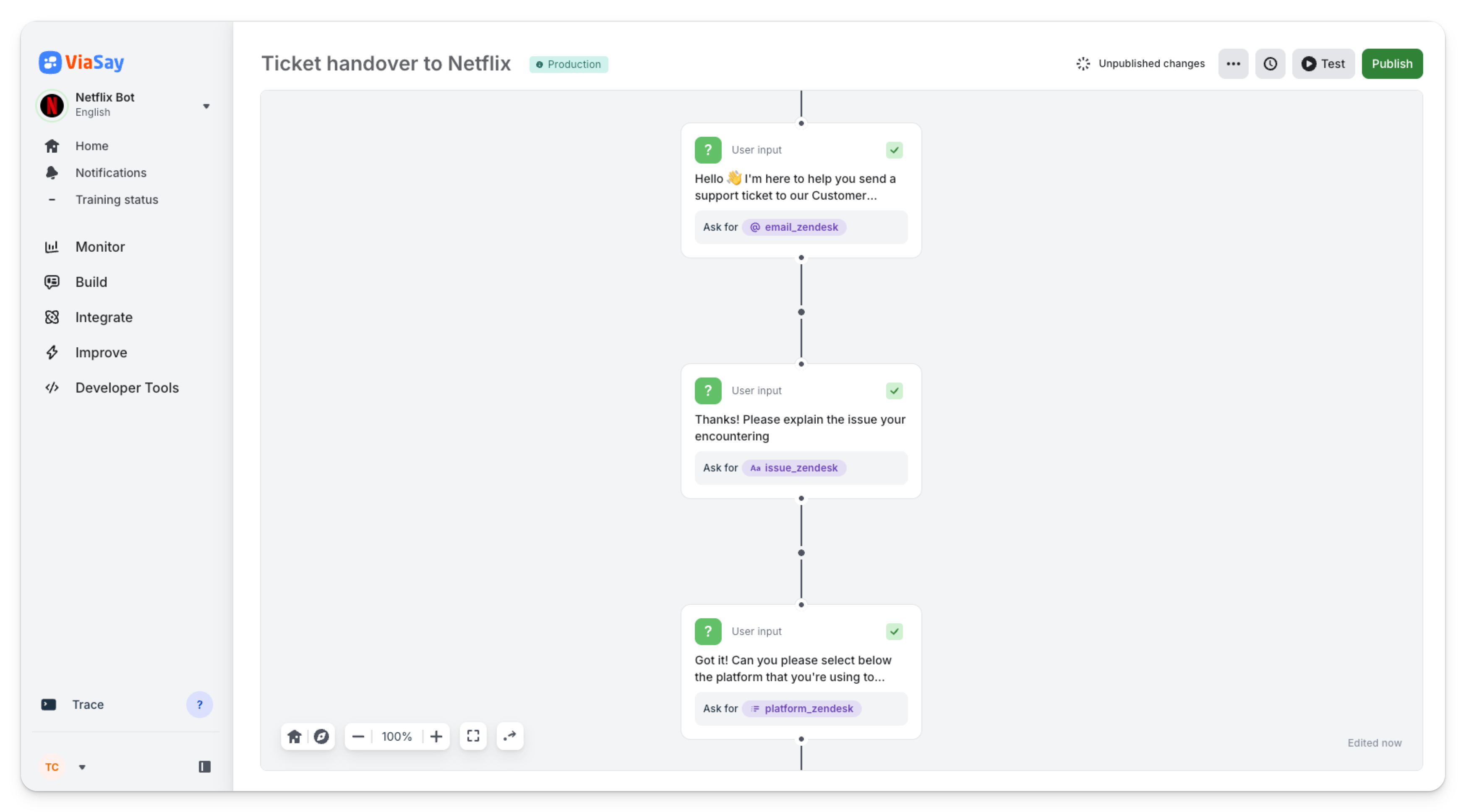The image size is (1466, 812).
Task: Toggle checkmark on issue_zendesk User input card
Action: 894,391
